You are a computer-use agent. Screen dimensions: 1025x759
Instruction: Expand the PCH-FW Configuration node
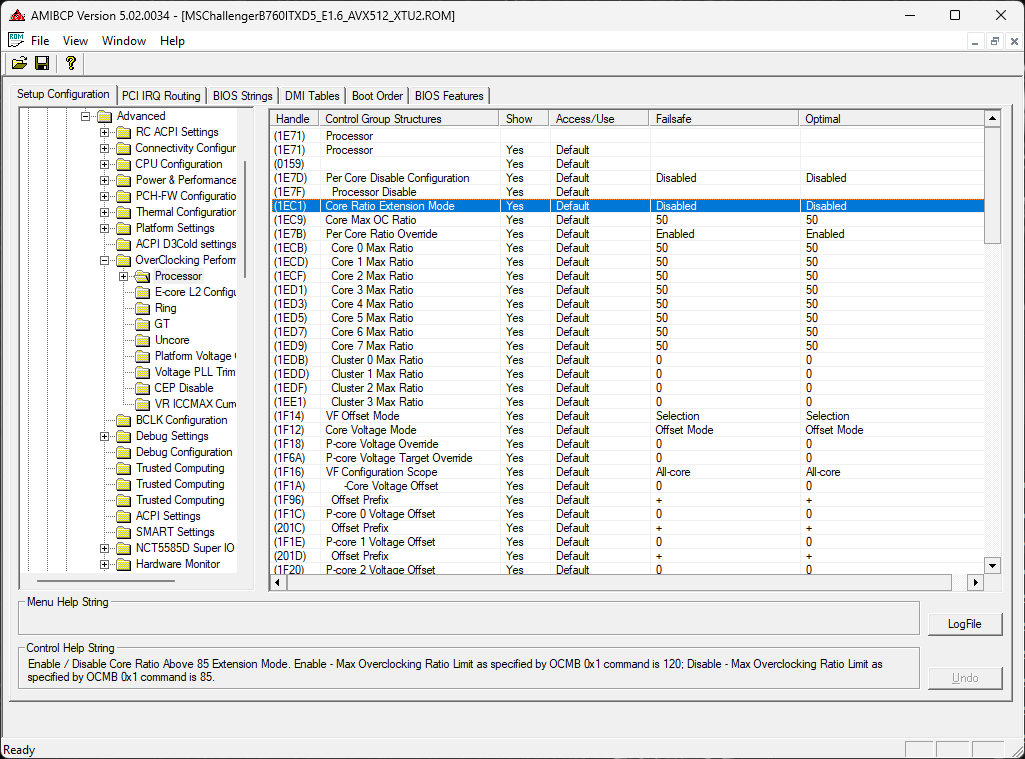pos(104,196)
